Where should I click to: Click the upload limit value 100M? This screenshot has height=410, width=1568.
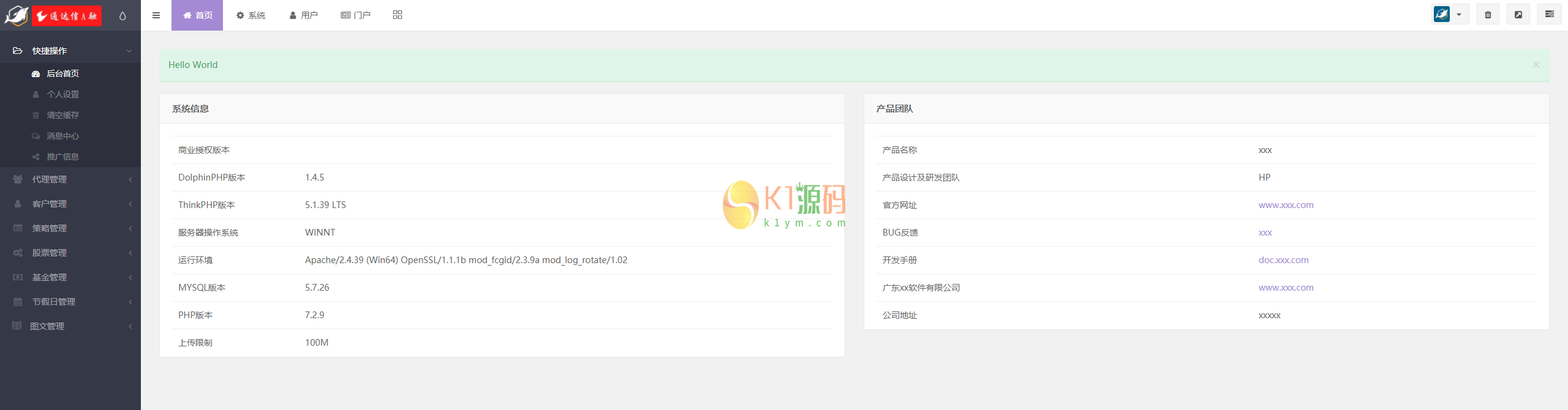[317, 343]
